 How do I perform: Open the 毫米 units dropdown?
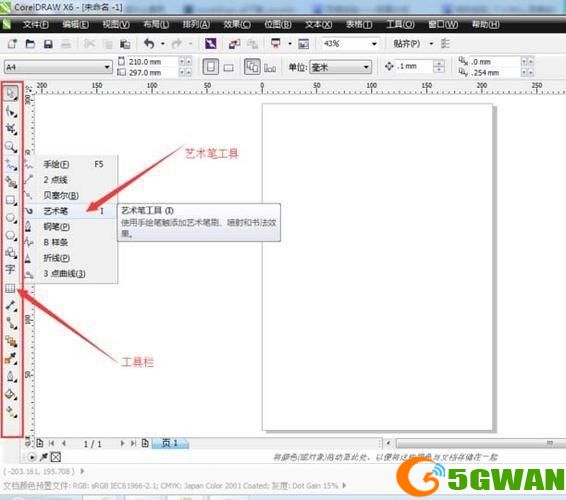click(366, 67)
